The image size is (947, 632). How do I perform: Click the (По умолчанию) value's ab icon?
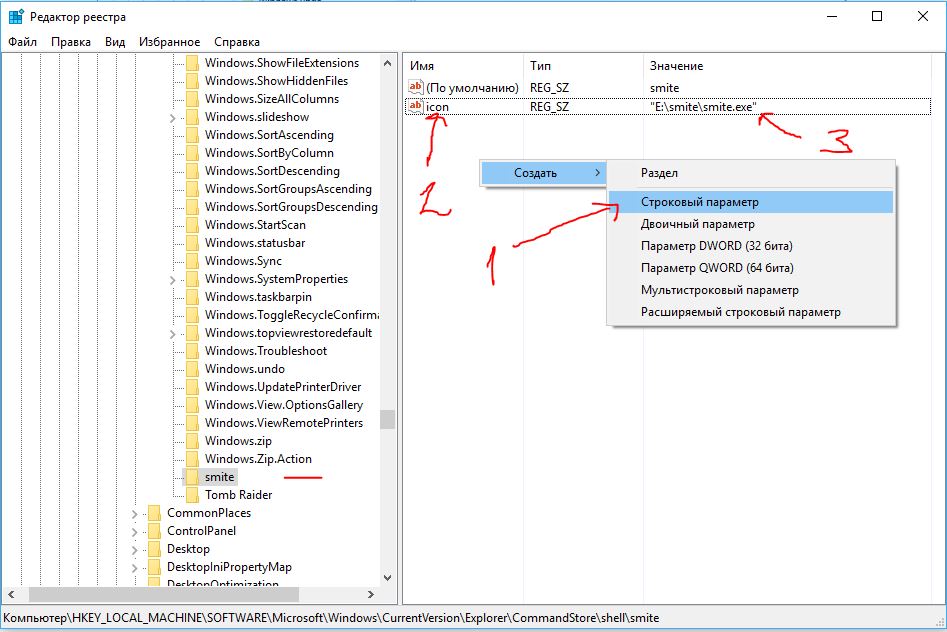point(416,88)
